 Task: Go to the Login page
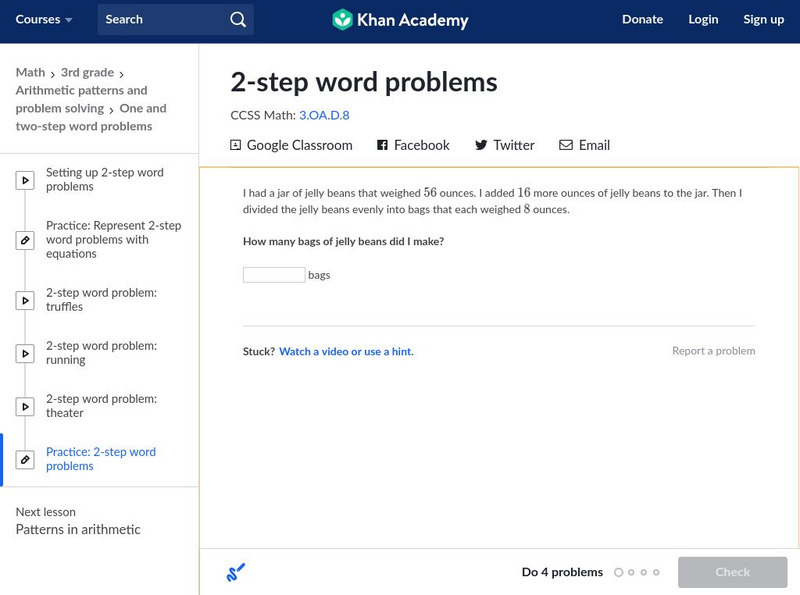coord(703,20)
